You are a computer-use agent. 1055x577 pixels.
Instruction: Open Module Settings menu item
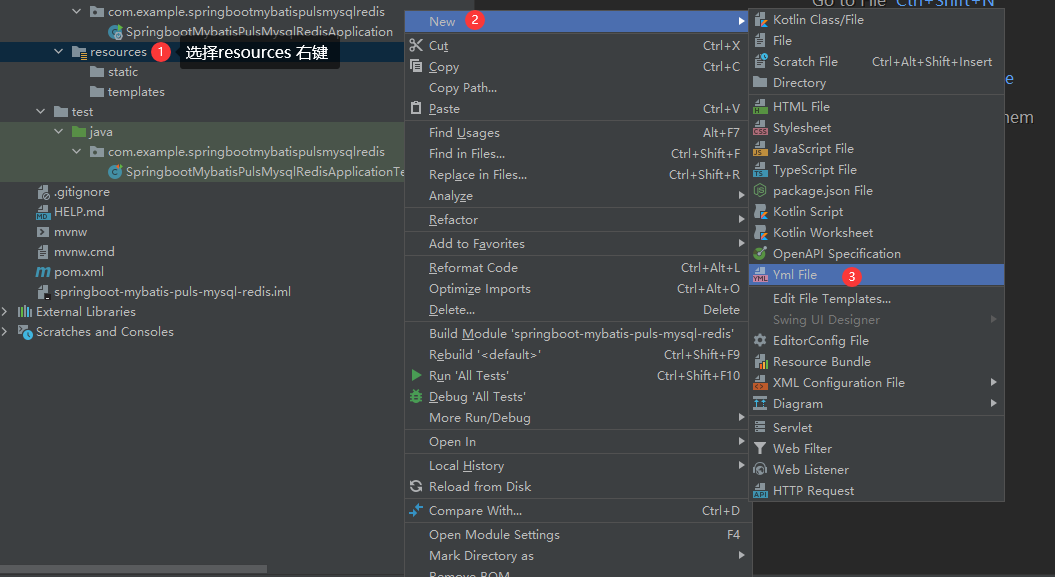tap(577, 535)
